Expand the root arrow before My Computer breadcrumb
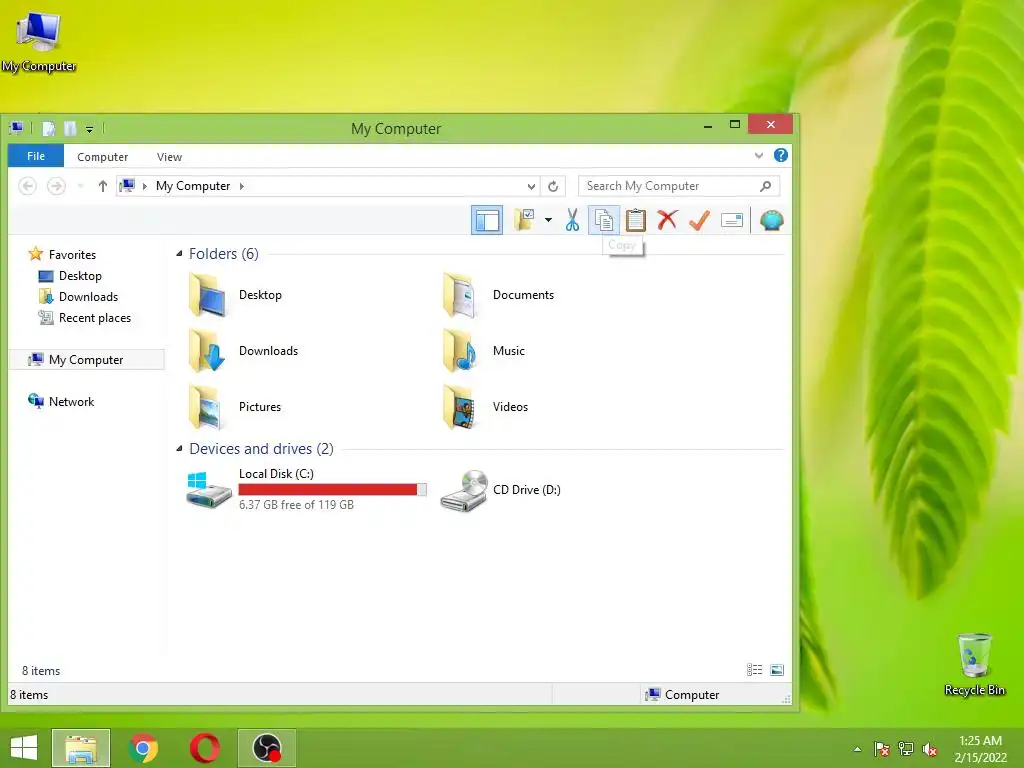Viewport: 1024px width, 768px height. [144, 186]
